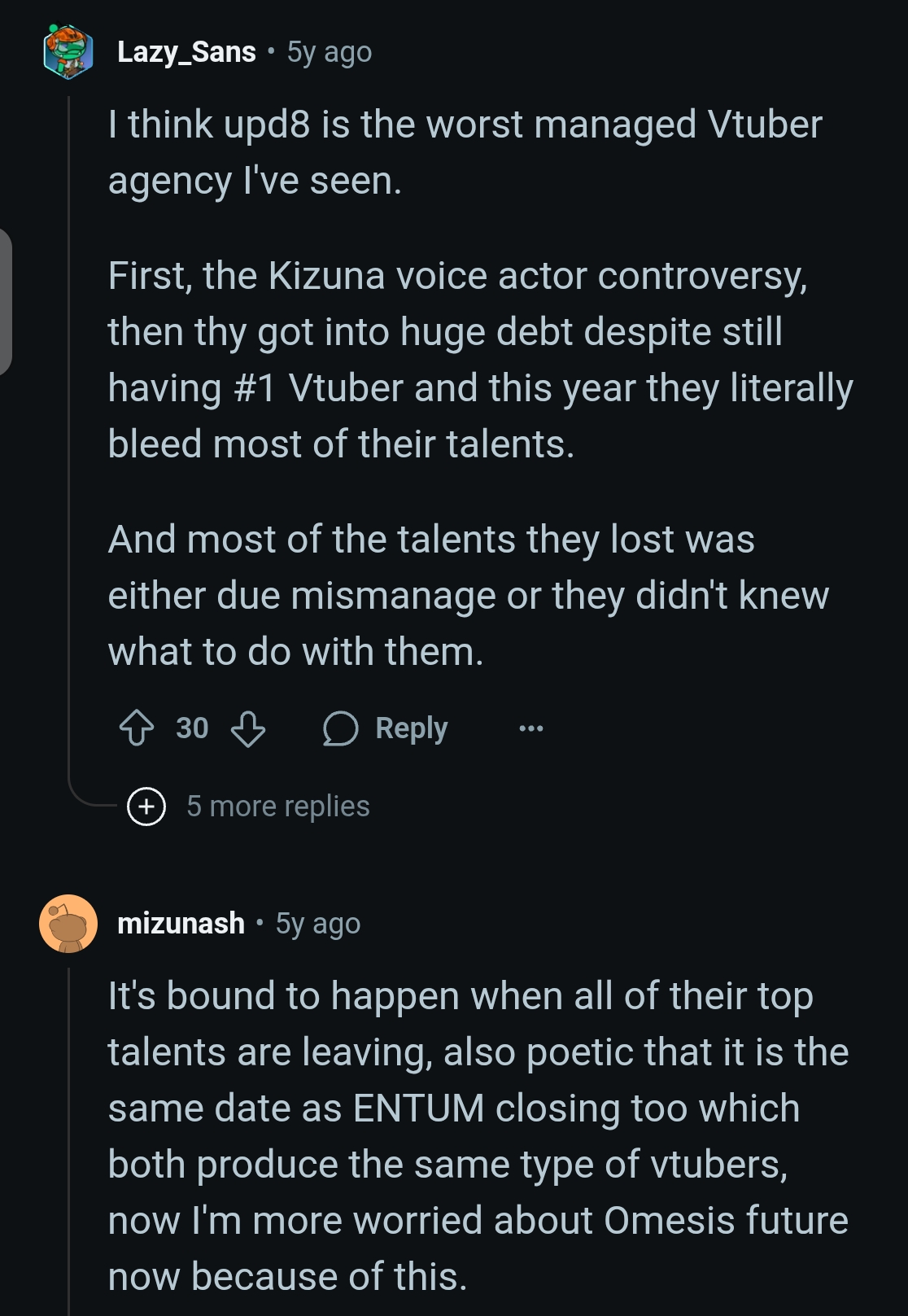Open the mizunash profile avatar
This screenshot has height=1316, width=908.
click(x=68, y=924)
